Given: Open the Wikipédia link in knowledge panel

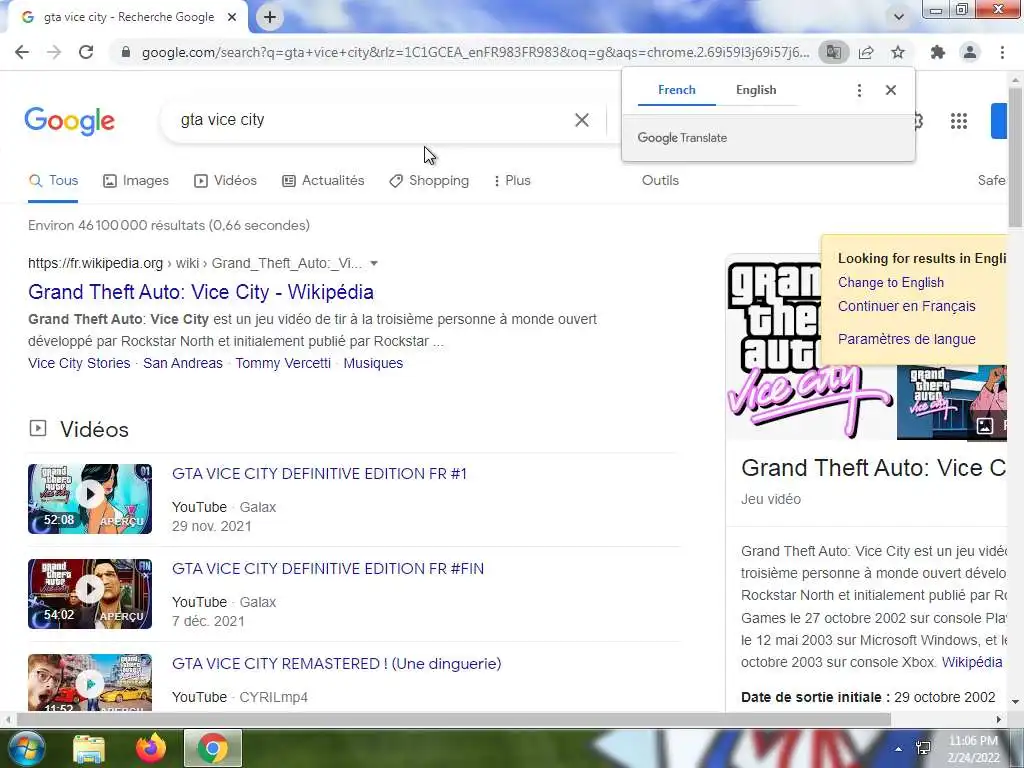Looking at the screenshot, I should click(972, 662).
